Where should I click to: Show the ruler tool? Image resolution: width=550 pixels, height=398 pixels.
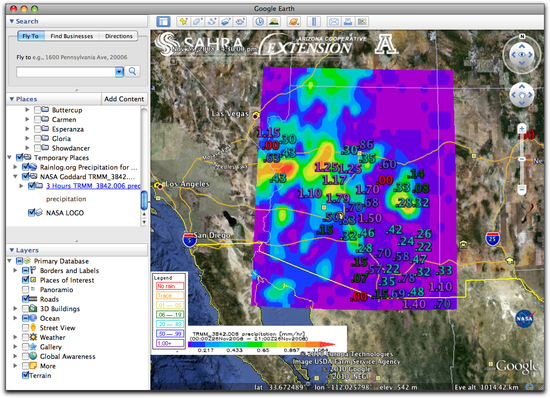314,22
